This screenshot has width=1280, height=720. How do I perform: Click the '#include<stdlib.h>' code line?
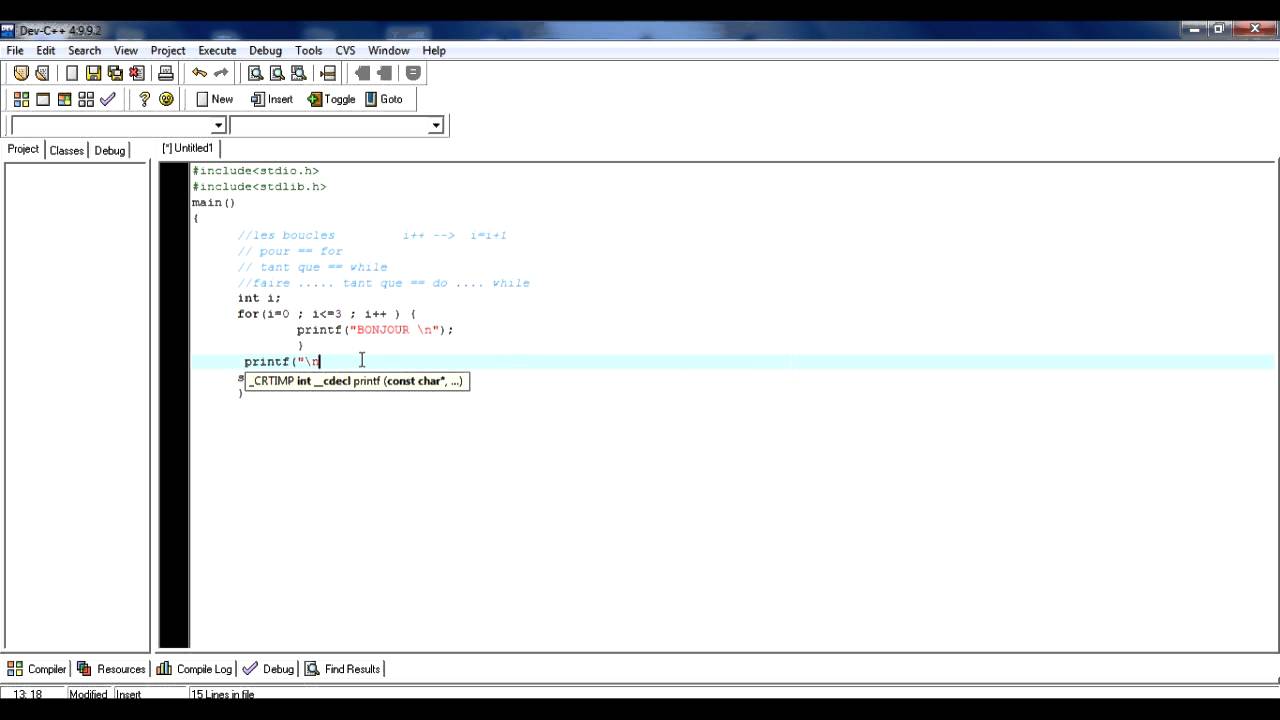tap(259, 187)
